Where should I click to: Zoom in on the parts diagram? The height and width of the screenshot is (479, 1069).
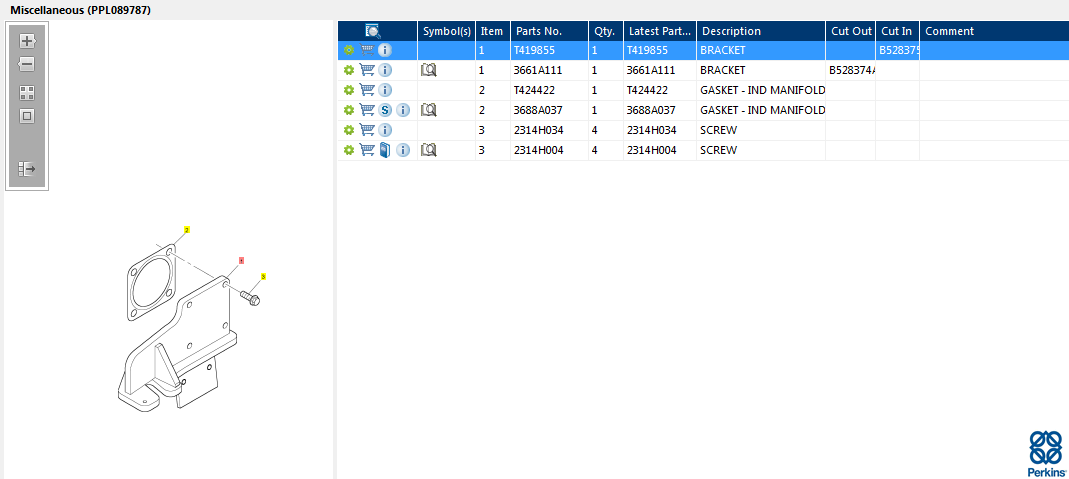(x=27, y=41)
